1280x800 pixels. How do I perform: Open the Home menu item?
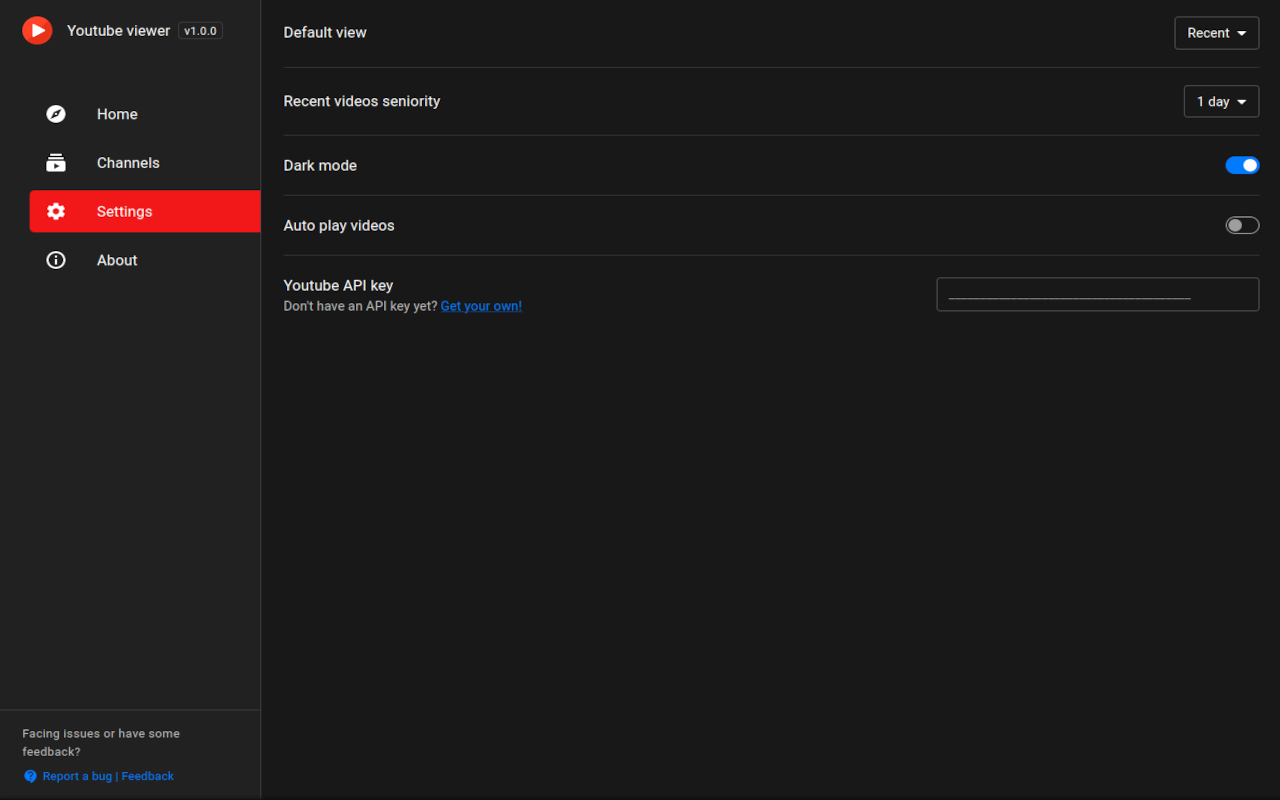point(145,114)
